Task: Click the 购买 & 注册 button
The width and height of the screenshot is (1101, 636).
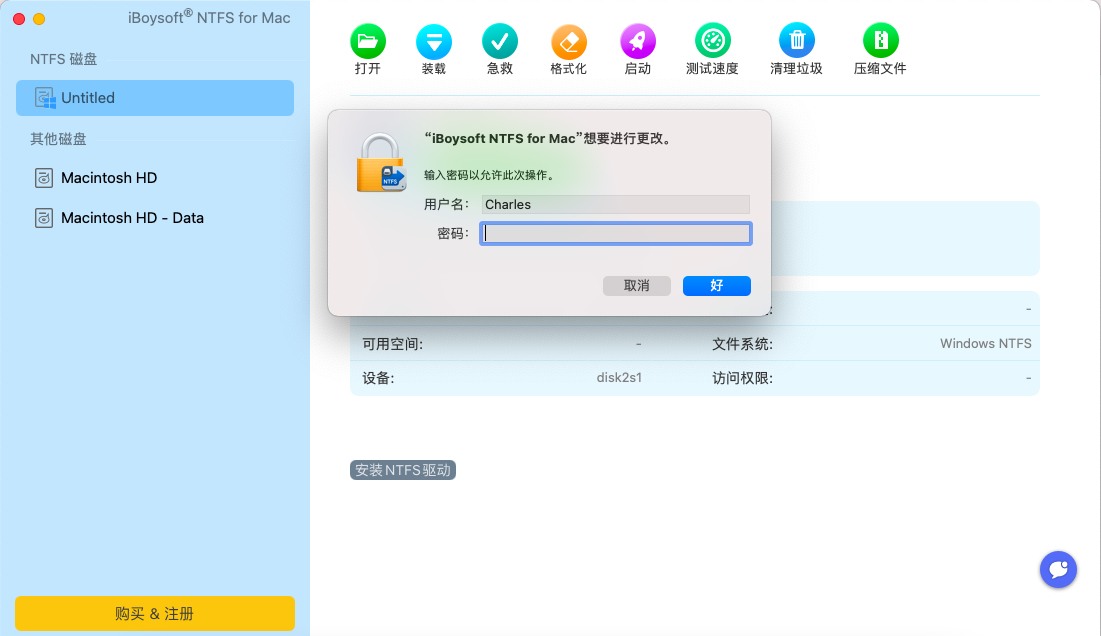Action: (x=154, y=613)
